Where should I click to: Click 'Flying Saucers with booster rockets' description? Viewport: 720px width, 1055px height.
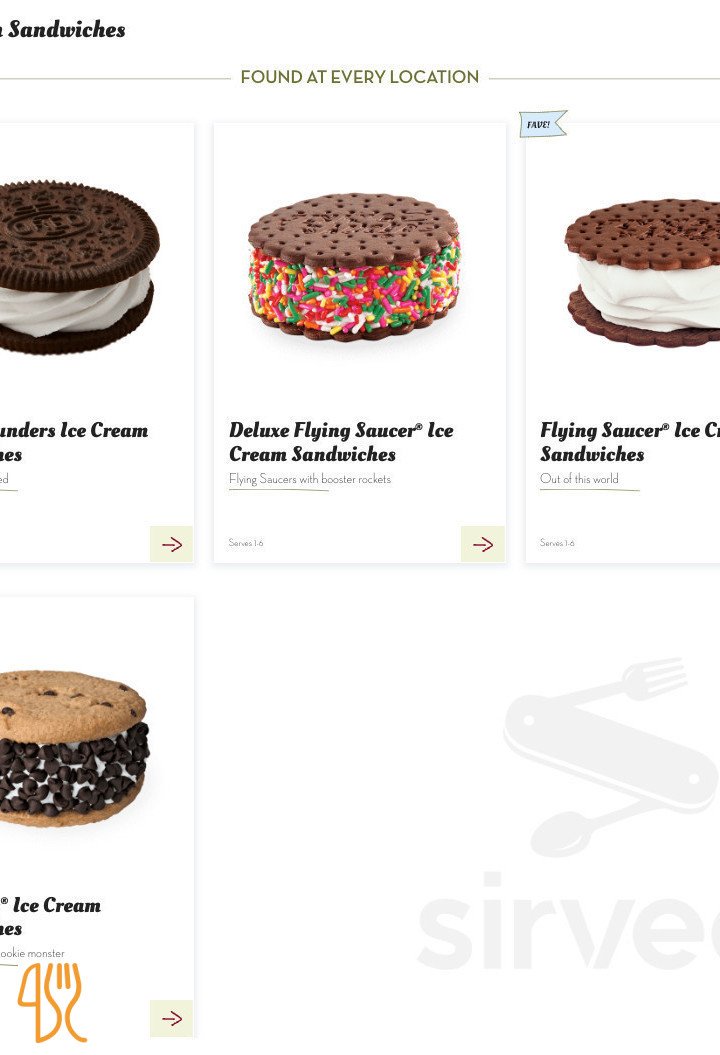(x=310, y=479)
